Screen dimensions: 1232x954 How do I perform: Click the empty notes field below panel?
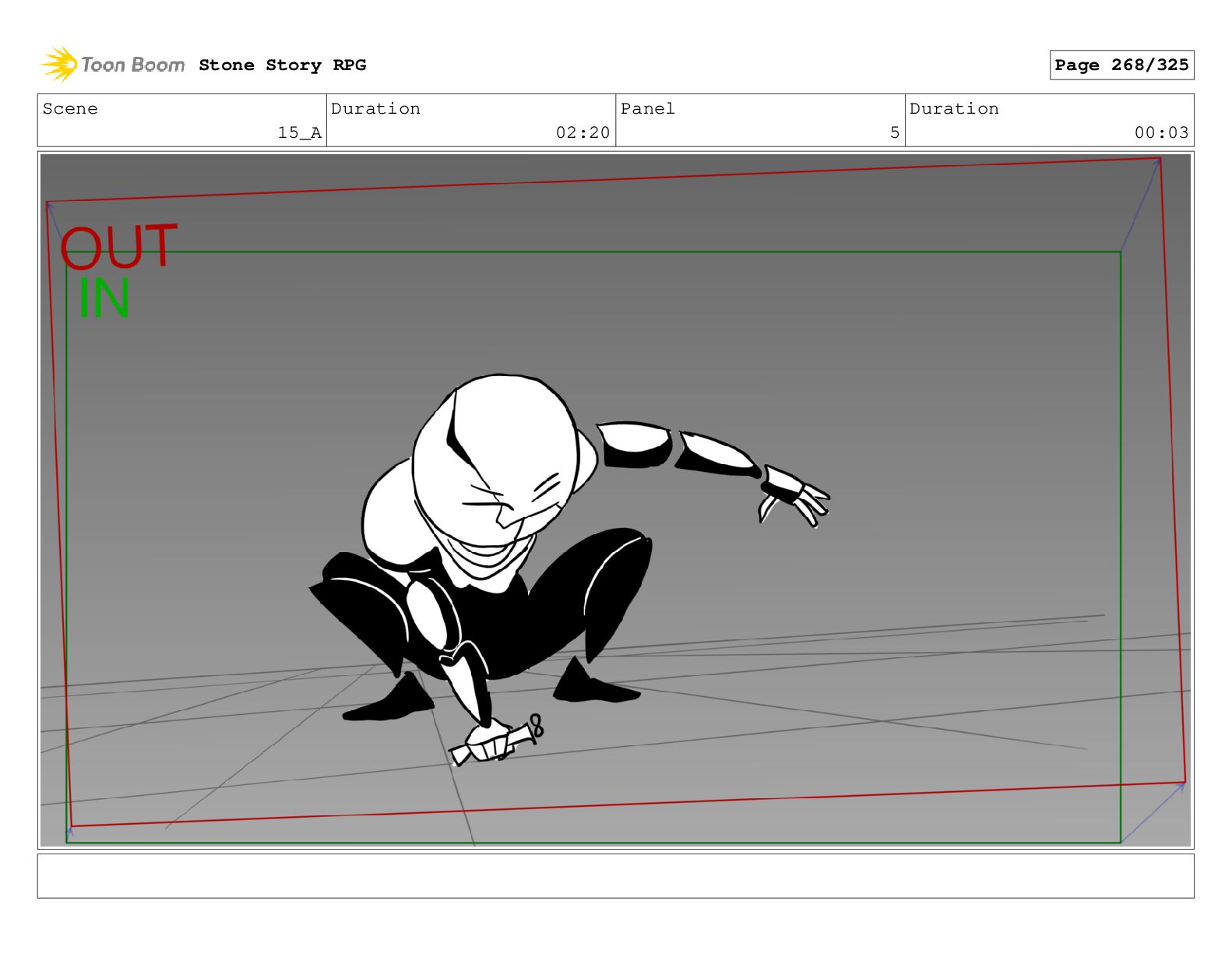coord(615,876)
